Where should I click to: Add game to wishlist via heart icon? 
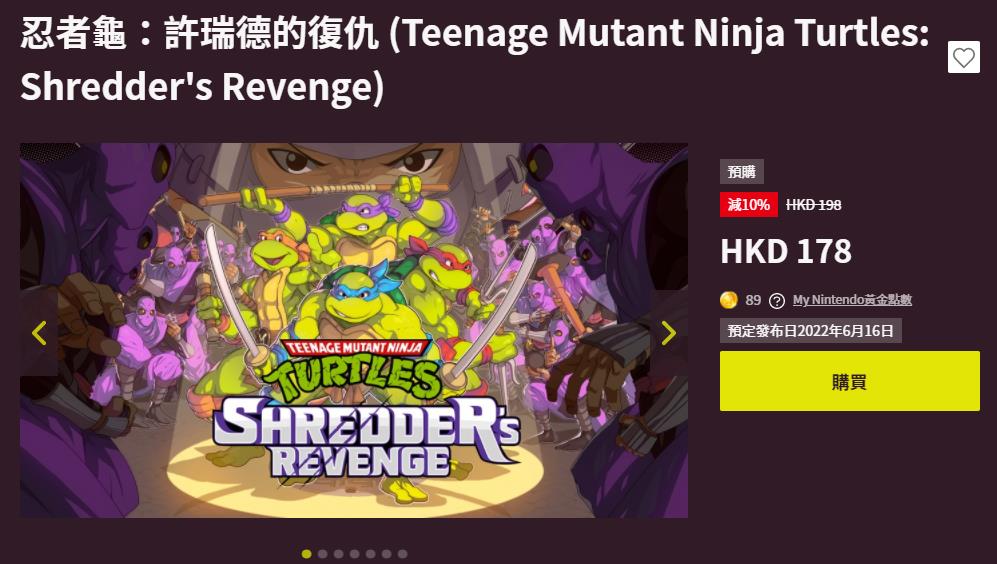point(963,57)
